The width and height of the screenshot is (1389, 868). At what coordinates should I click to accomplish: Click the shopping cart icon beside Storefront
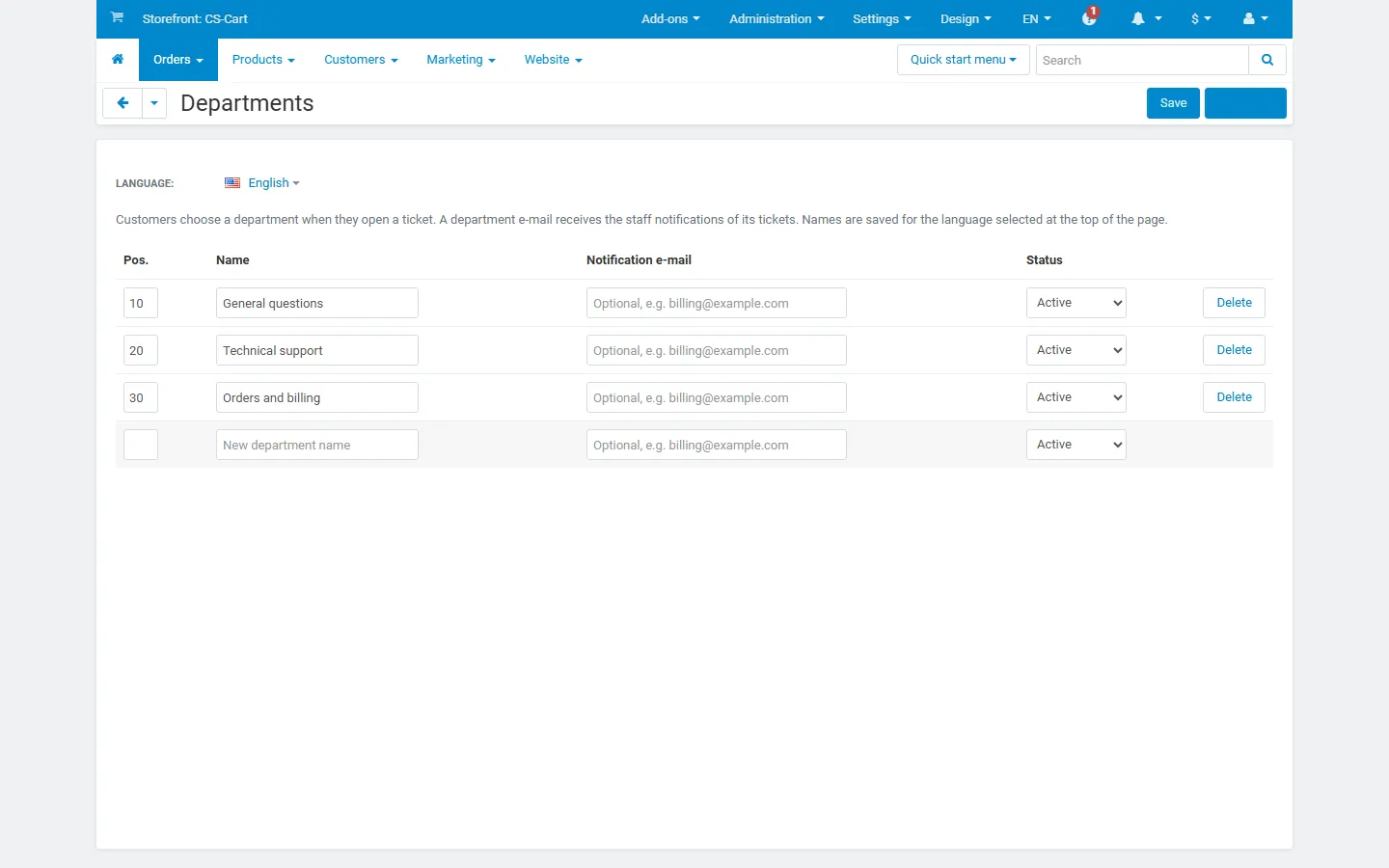(117, 17)
